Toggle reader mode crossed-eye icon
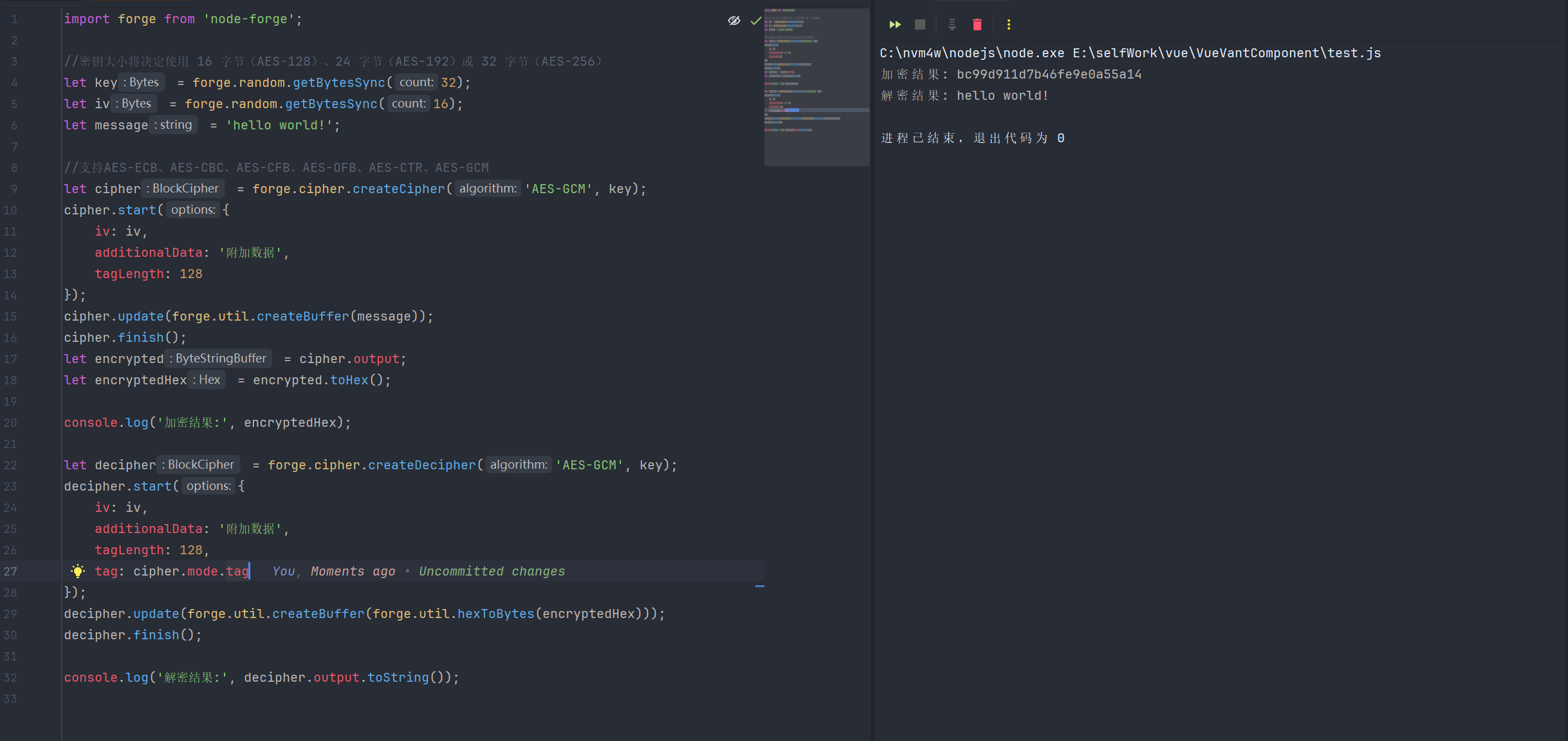The image size is (1568, 741). [x=733, y=21]
